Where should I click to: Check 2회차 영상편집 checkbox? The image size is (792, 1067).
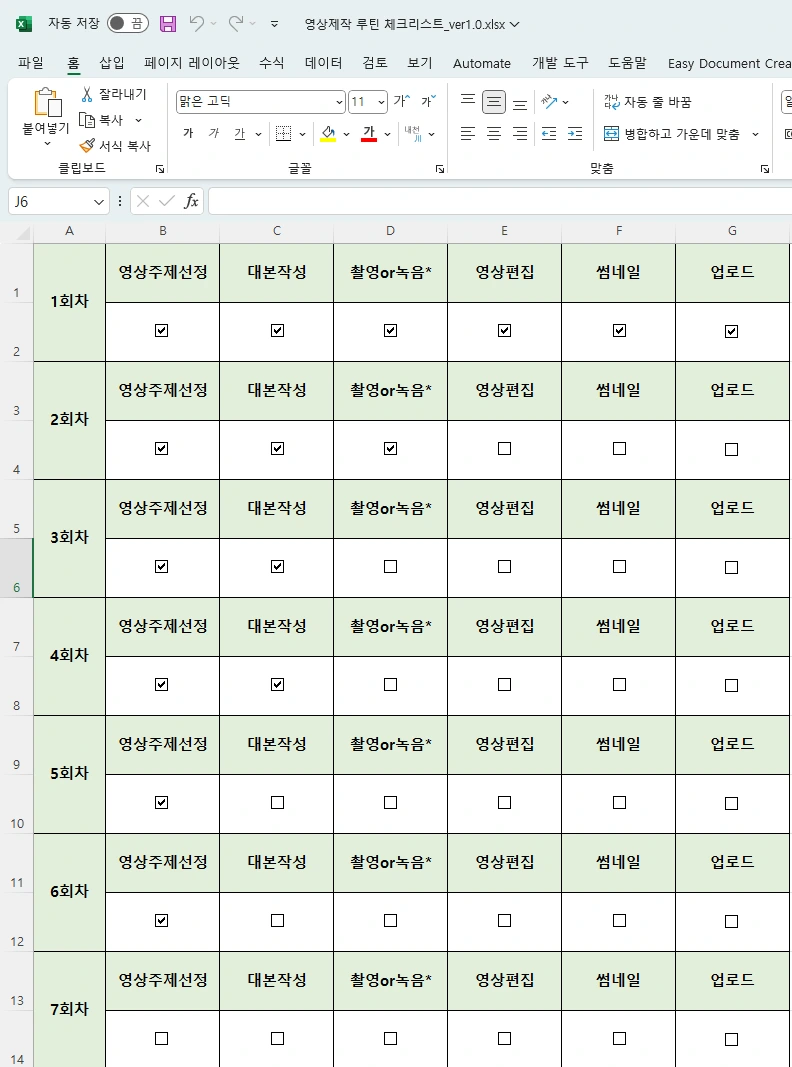click(x=504, y=448)
